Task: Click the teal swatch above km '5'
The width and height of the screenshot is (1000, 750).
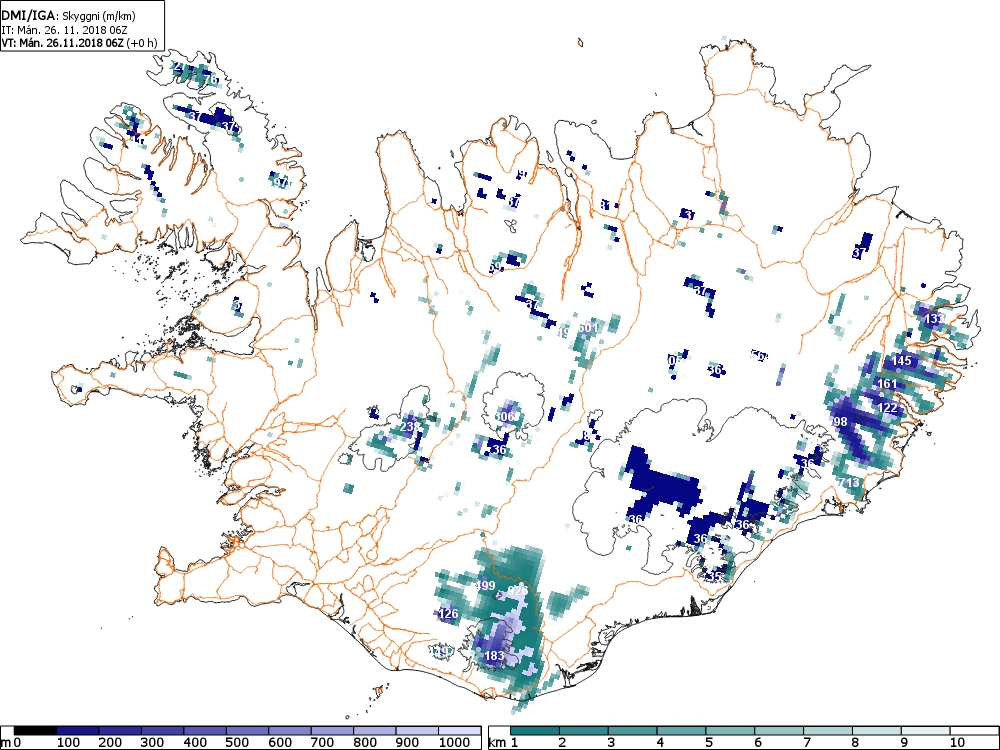Action: point(730,731)
